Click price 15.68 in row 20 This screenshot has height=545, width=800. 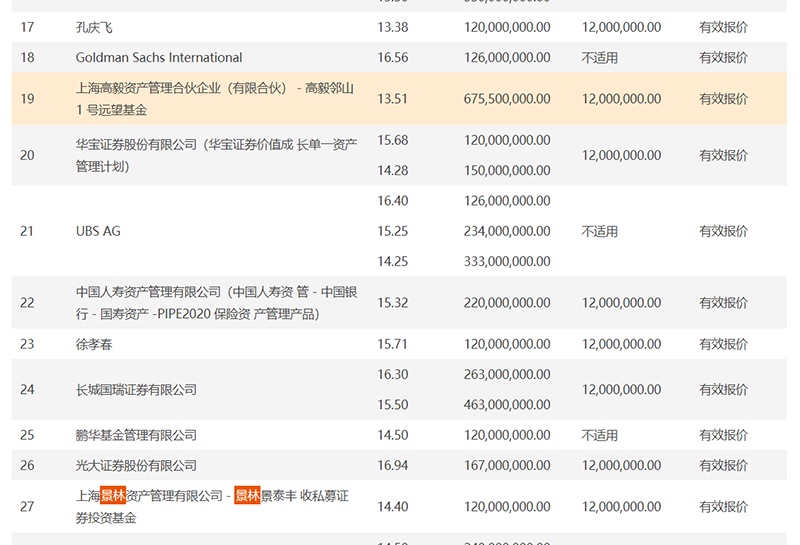coord(392,140)
